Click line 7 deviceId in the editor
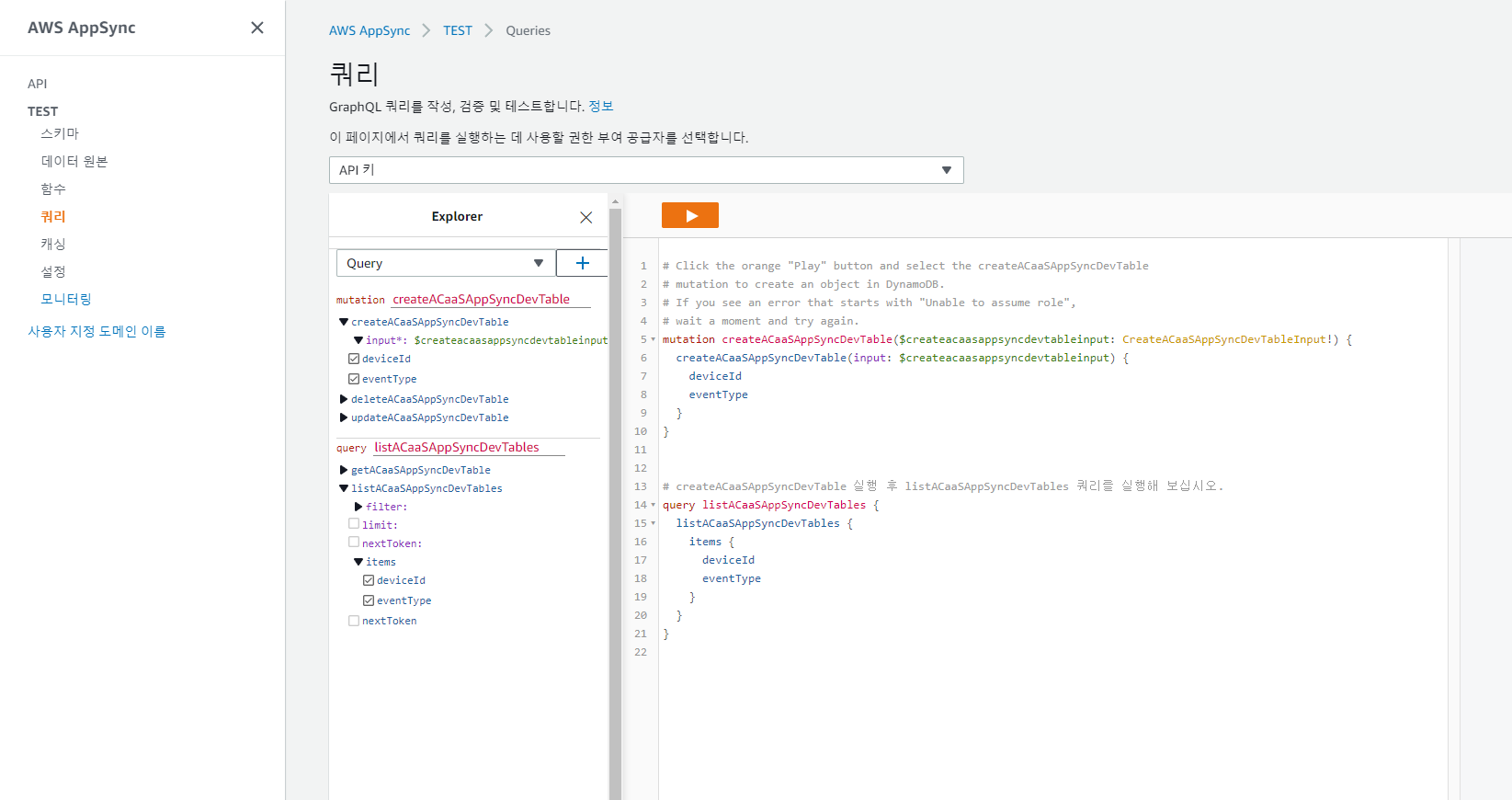Screen dimensions: 1512x800 (715, 376)
